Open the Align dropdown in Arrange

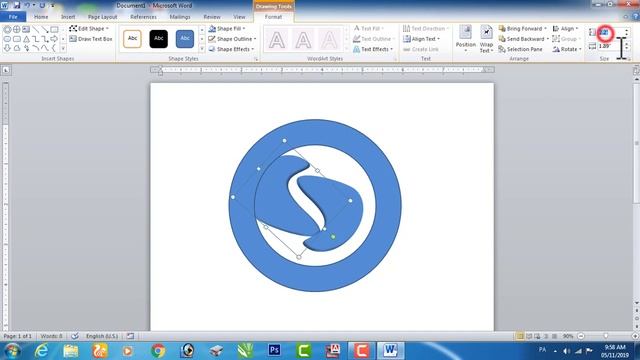pos(565,29)
